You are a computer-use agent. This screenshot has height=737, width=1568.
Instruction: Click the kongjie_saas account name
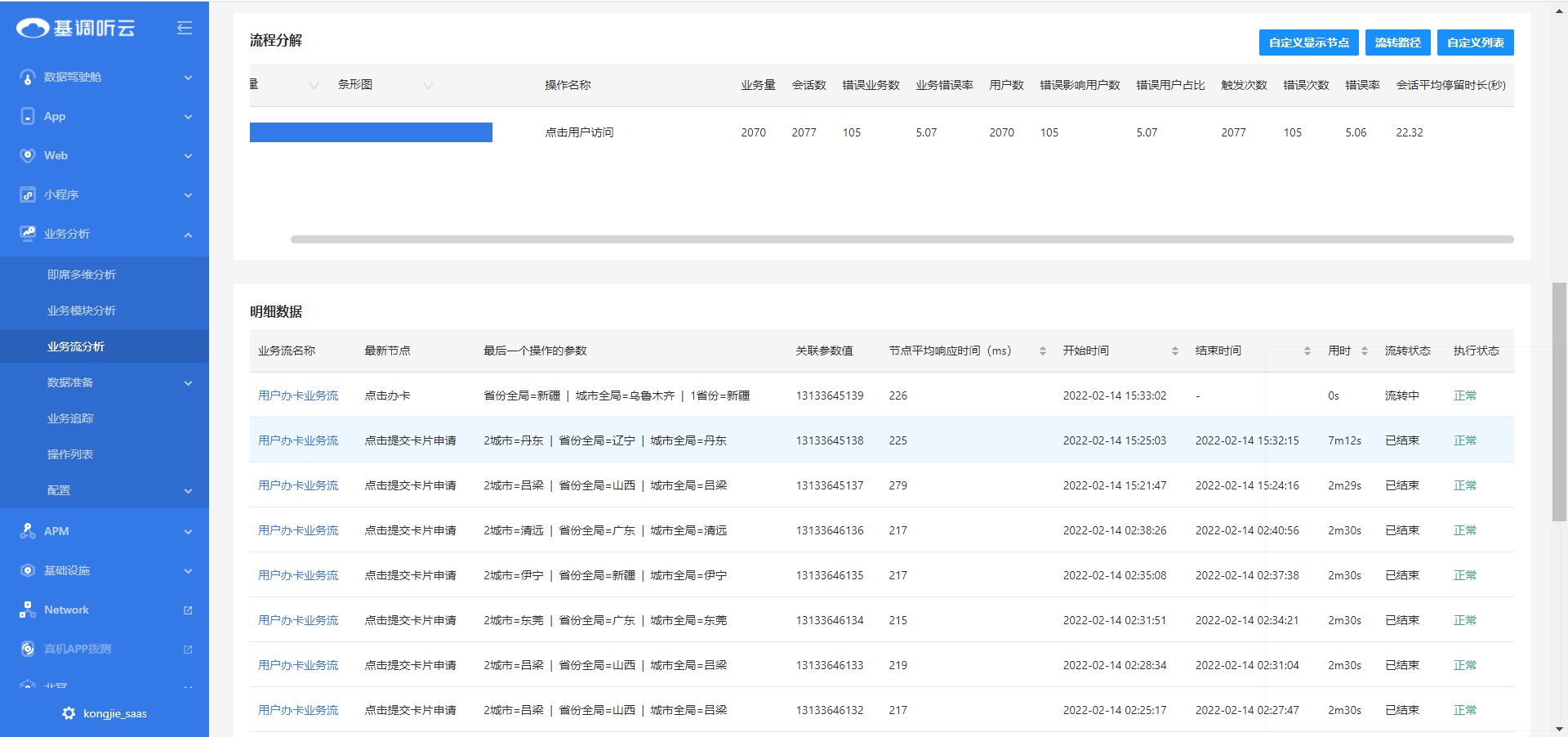[x=115, y=713]
